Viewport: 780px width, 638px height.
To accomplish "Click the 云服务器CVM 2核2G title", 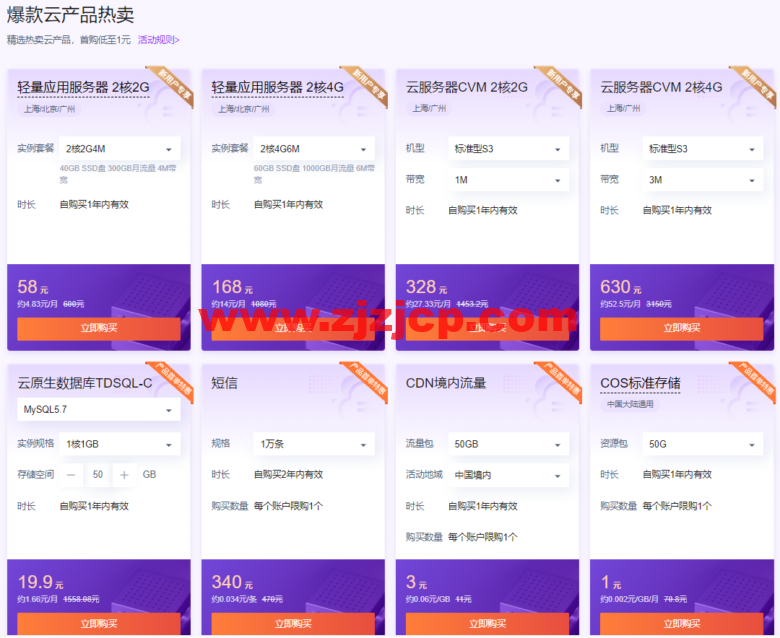I will point(467,88).
